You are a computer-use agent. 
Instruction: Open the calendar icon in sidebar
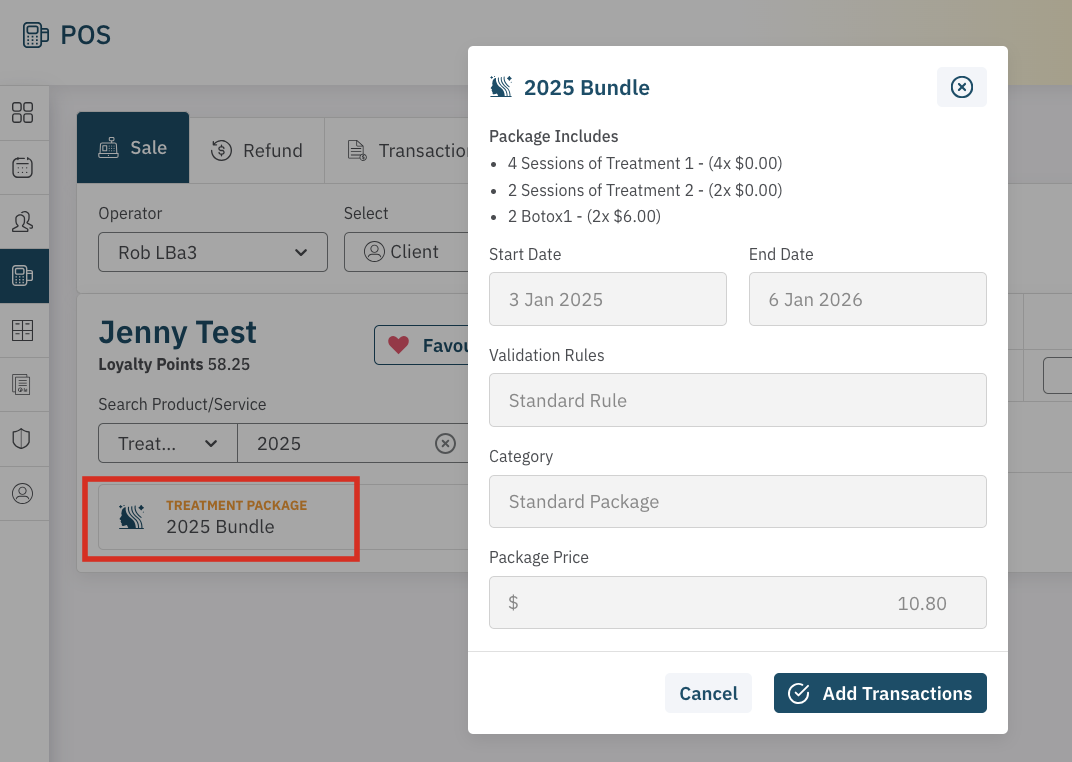[x=22, y=167]
